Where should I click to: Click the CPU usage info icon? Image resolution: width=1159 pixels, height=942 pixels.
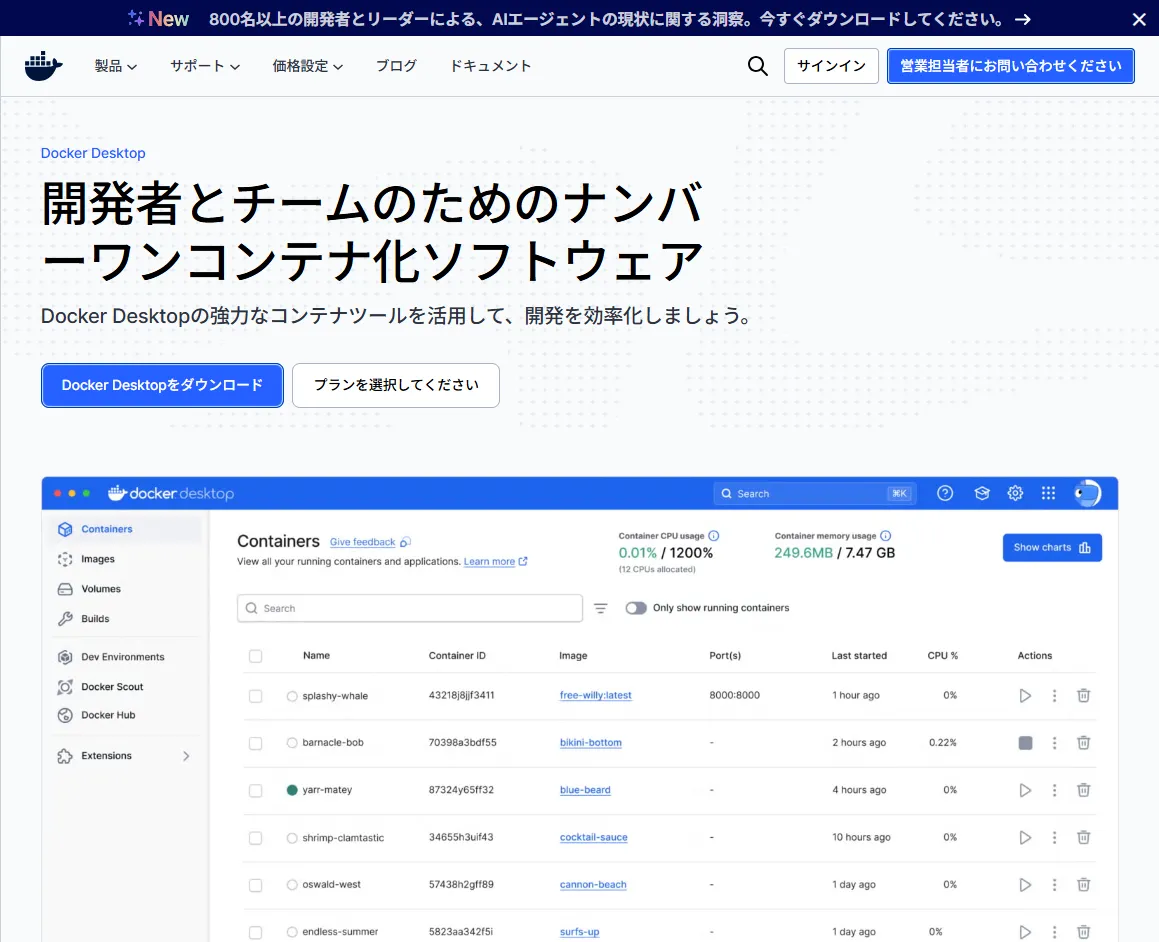pos(713,535)
